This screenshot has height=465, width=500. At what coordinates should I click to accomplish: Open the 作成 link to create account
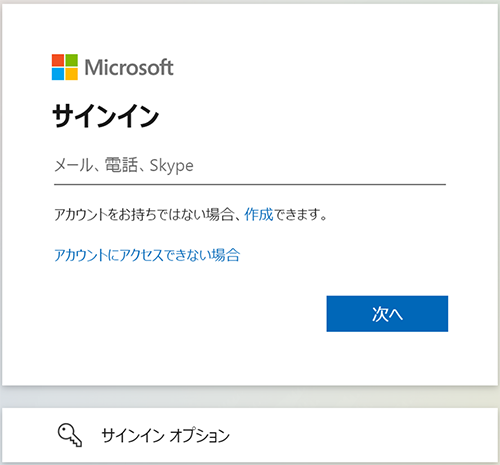click(x=259, y=214)
